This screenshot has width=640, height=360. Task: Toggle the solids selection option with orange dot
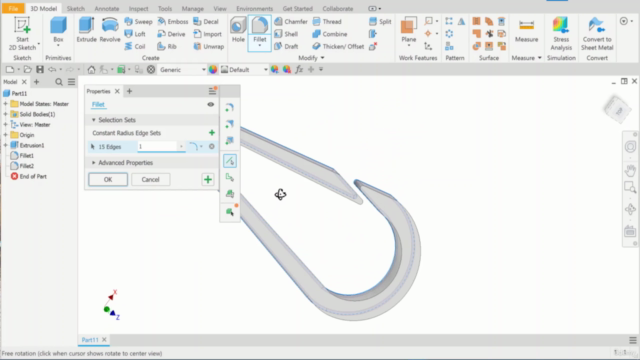[x=230, y=211]
